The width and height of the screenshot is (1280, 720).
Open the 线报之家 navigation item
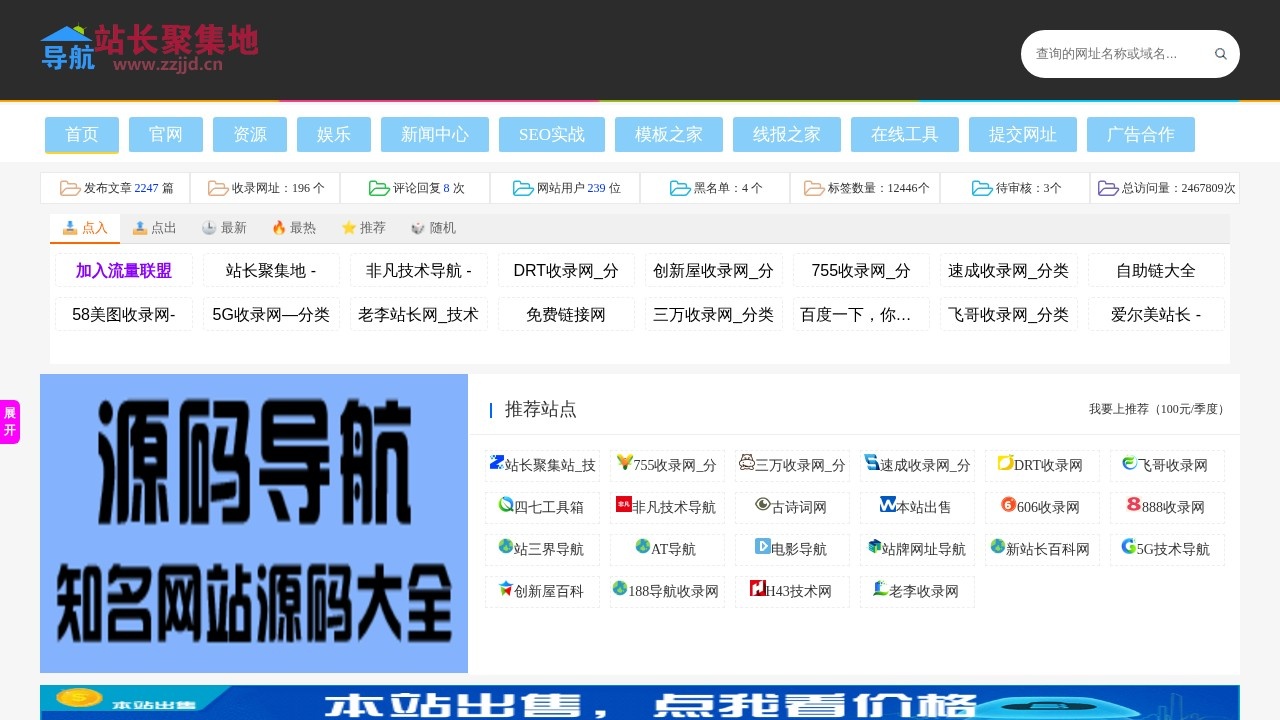787,135
